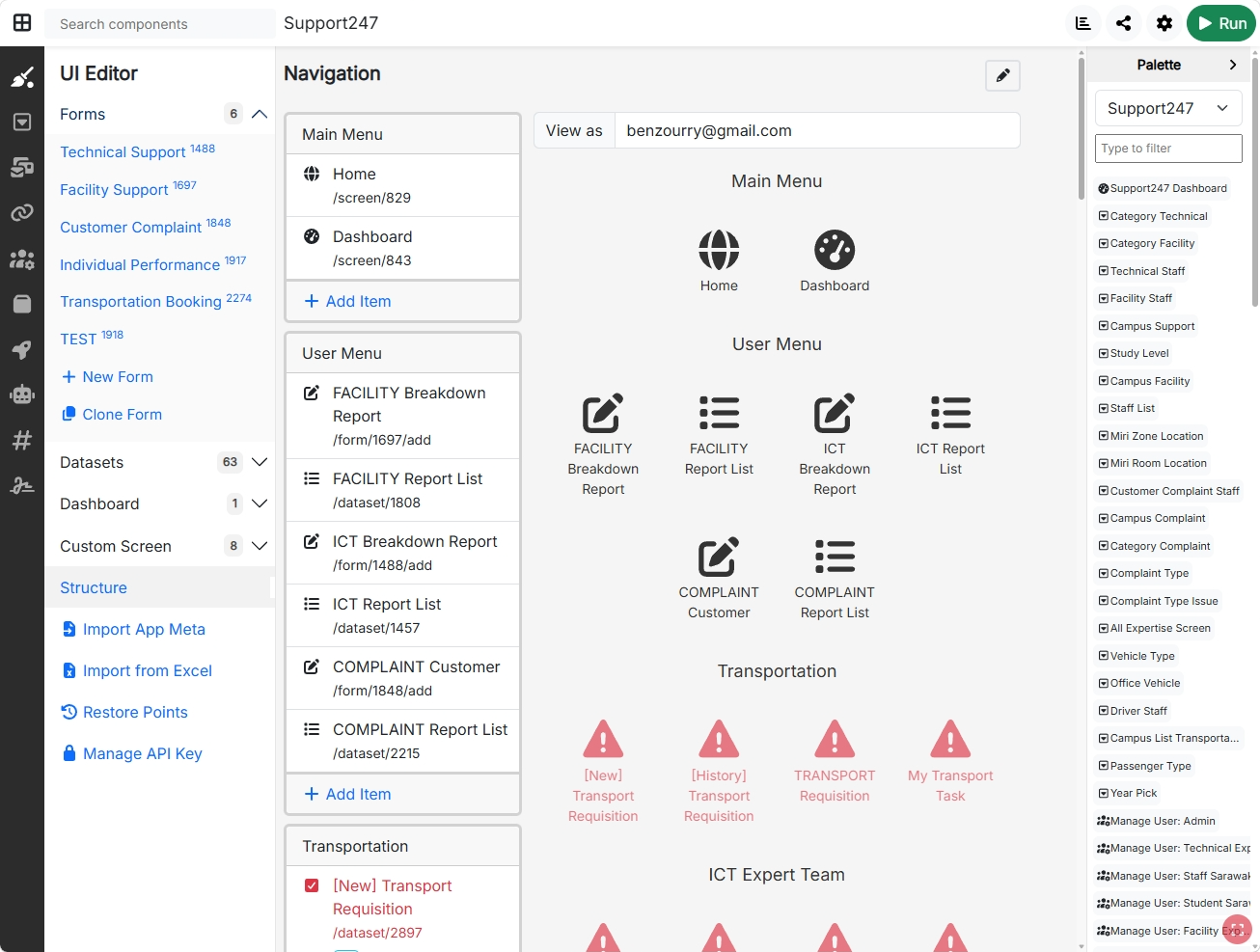
Task: Click TRANSPORT Requisition warning icon
Action: click(x=835, y=739)
